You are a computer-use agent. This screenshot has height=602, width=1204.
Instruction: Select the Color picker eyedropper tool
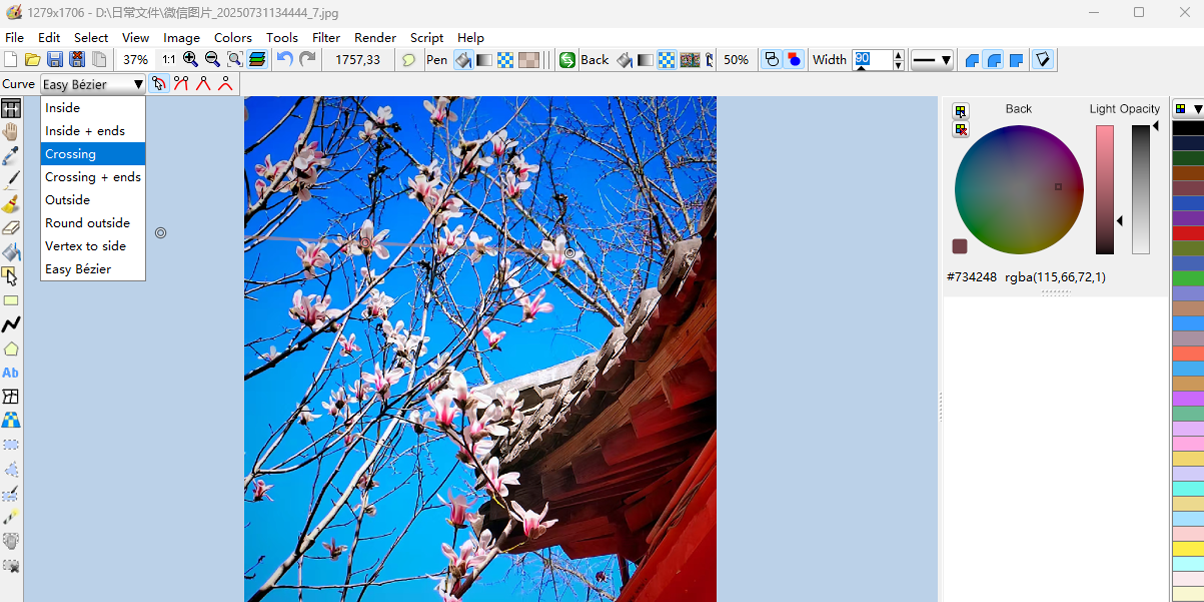pyautogui.click(x=11, y=156)
